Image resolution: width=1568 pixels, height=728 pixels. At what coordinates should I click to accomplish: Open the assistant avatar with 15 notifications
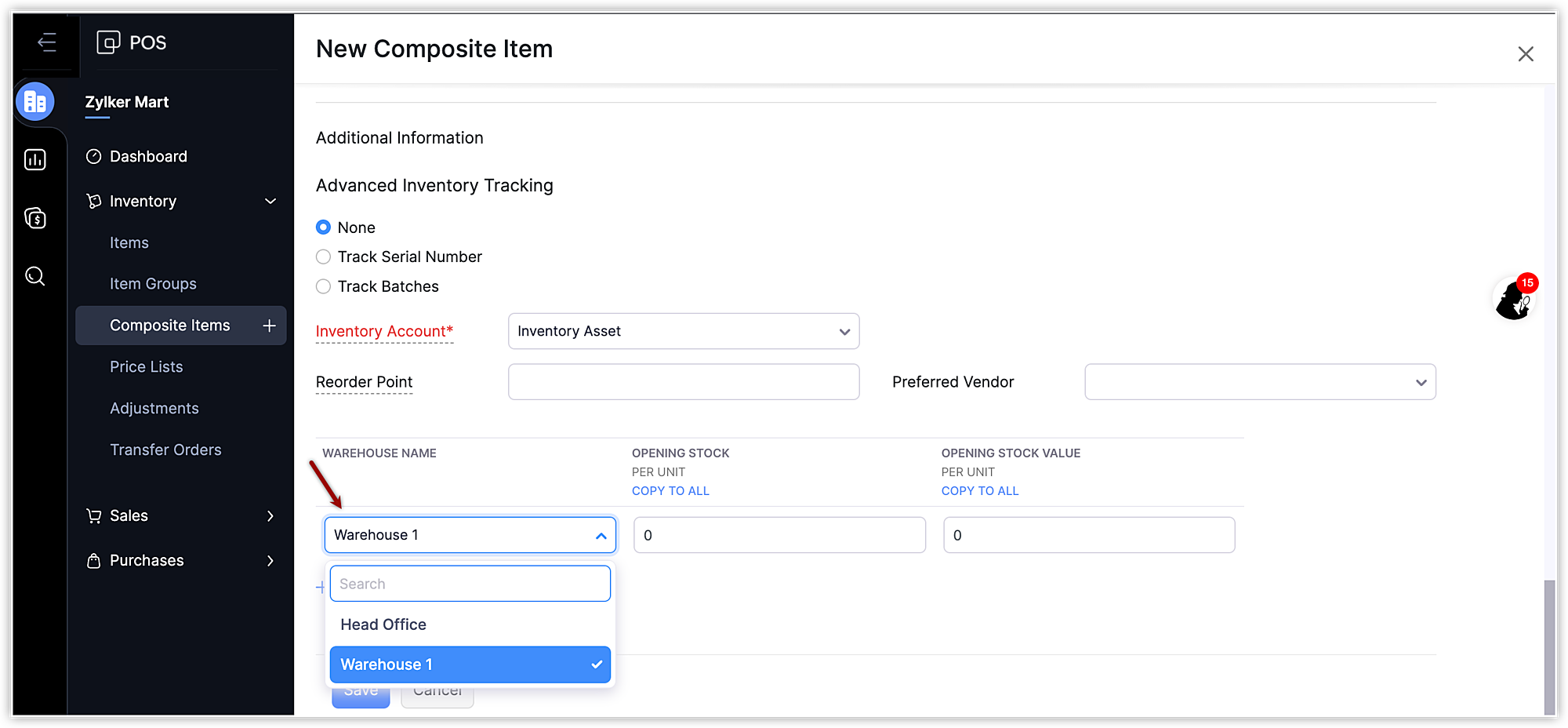pyautogui.click(x=1513, y=300)
